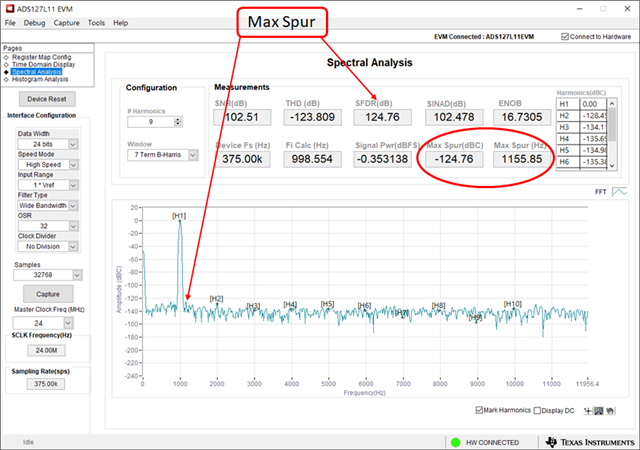
Task: Adjust the # Harmonics stepper arrows
Action: coord(178,122)
